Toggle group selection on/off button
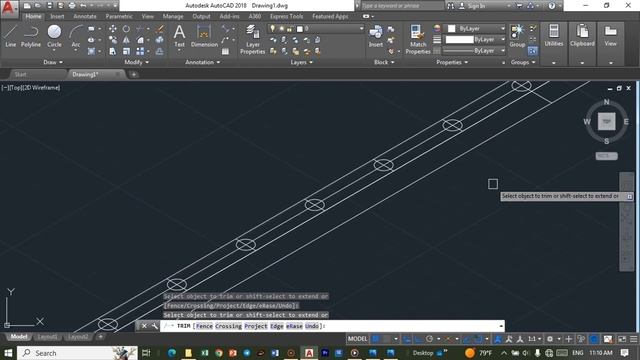The width and height of the screenshot is (640, 360). click(532, 51)
